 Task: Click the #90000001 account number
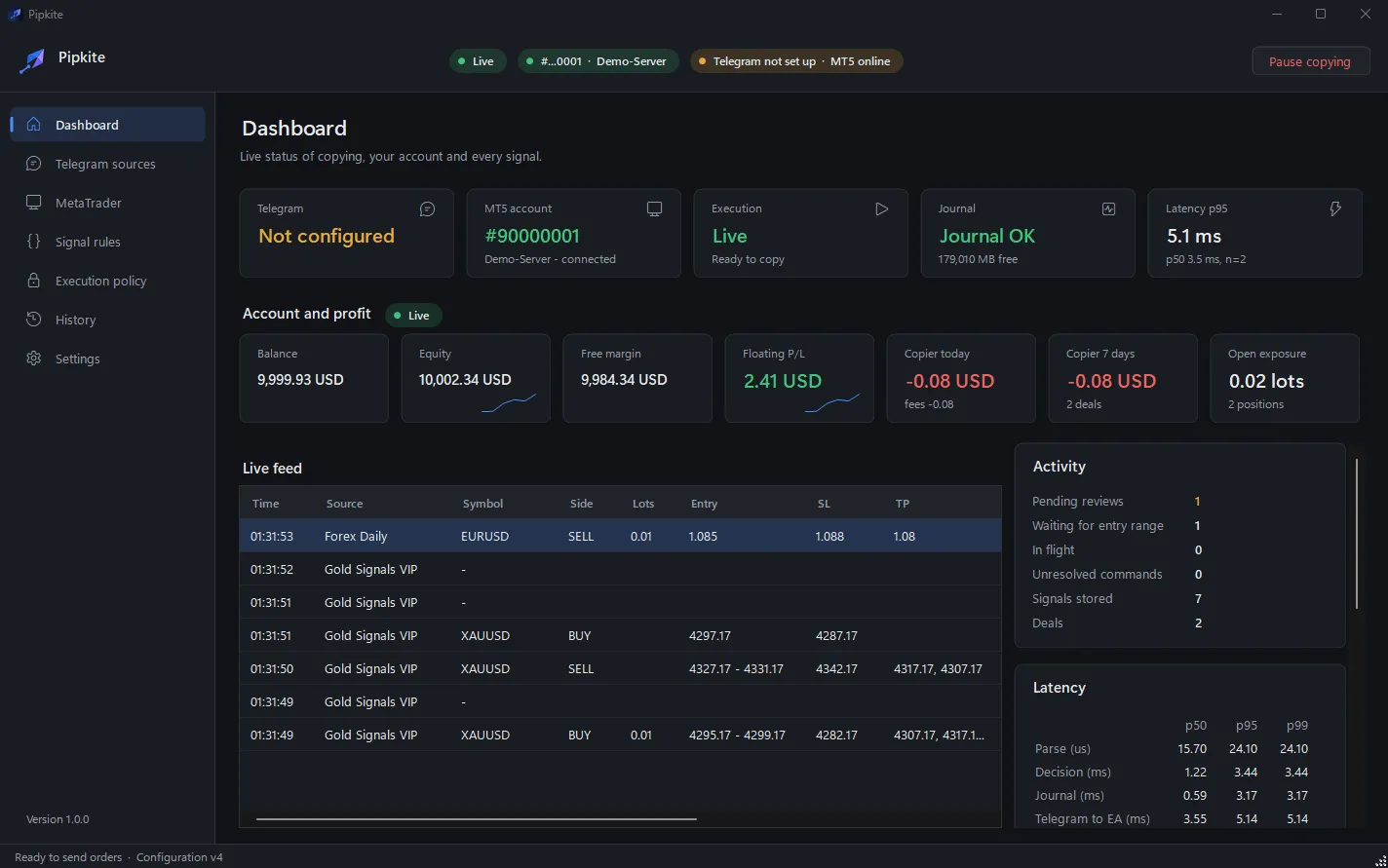532,236
